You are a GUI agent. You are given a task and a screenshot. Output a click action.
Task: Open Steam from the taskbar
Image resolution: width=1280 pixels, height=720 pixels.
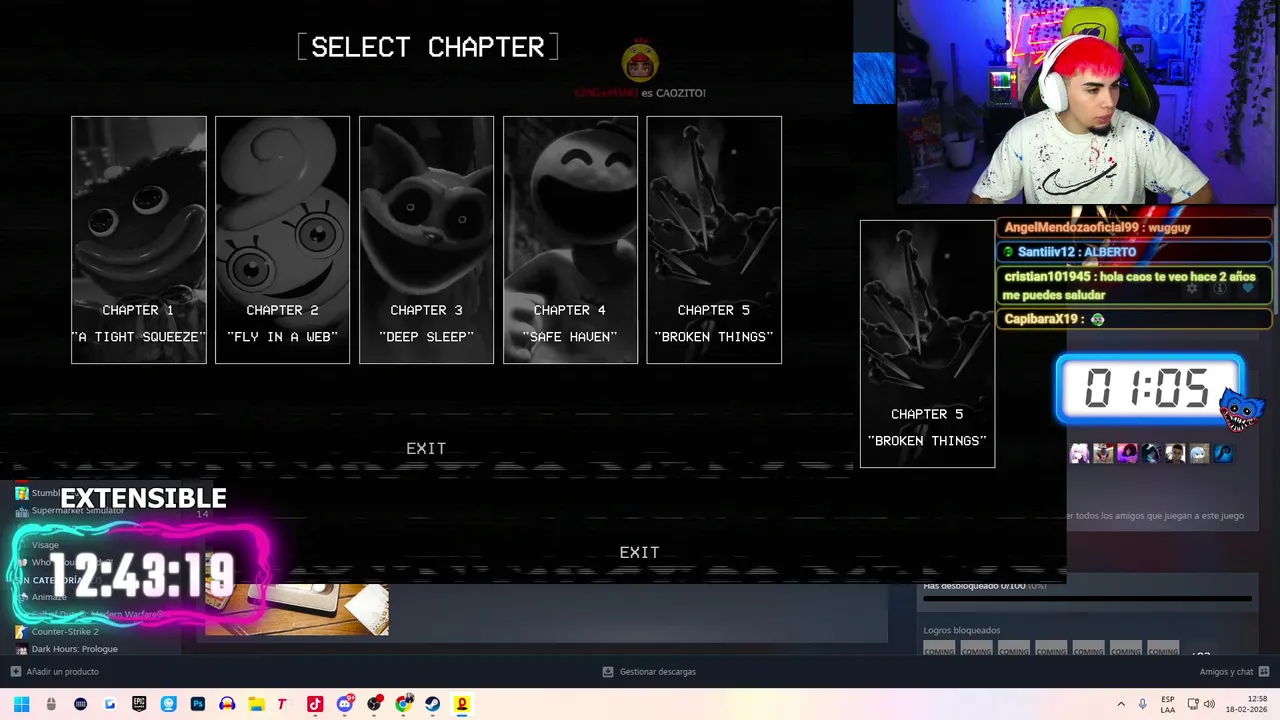click(433, 704)
